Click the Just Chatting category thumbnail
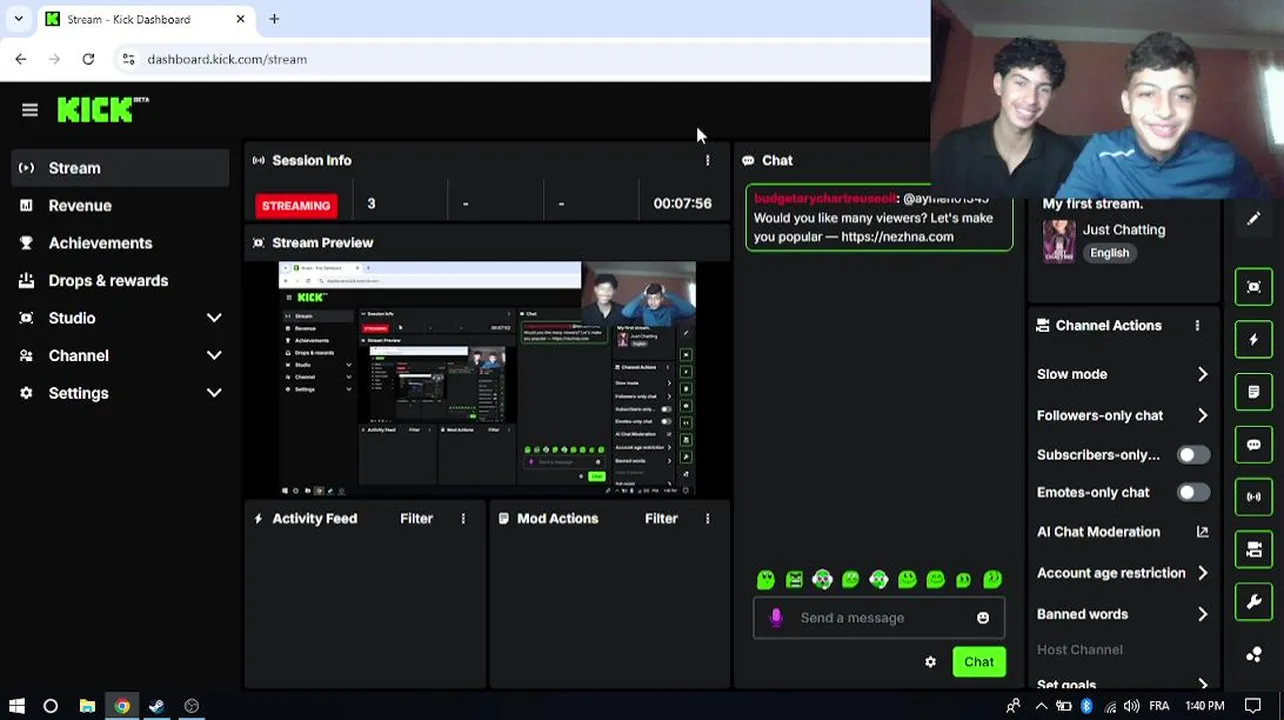The image size is (1284, 720). pyautogui.click(x=1059, y=241)
